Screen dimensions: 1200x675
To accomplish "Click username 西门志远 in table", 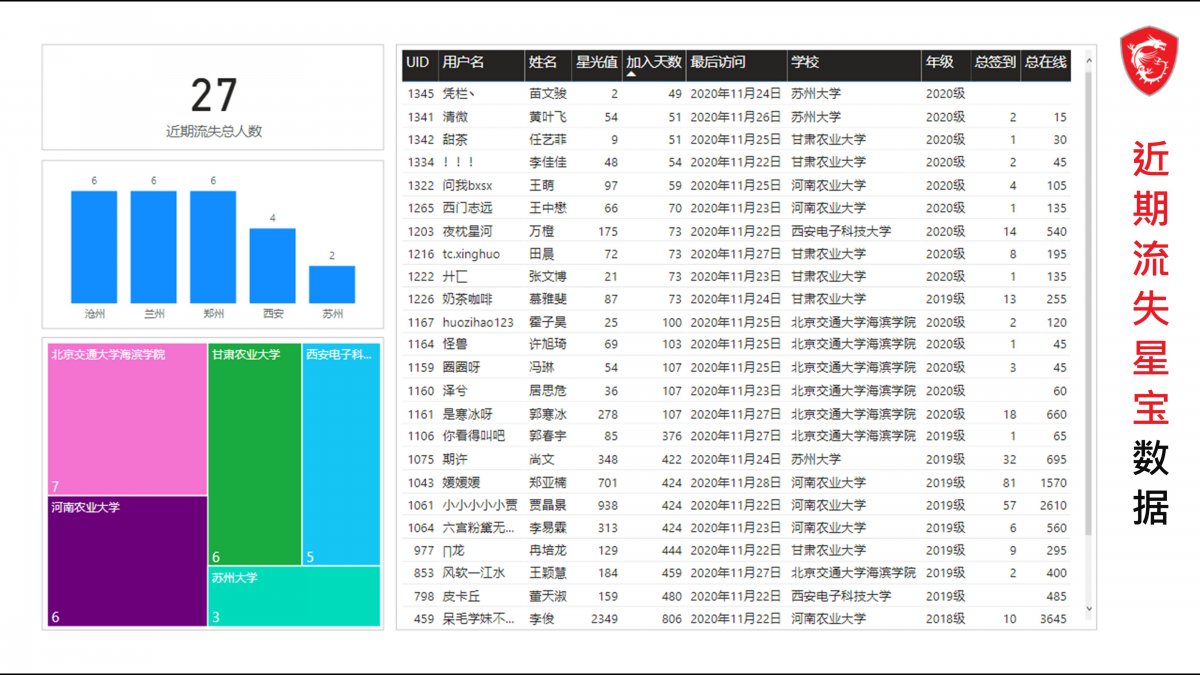I will (467, 208).
